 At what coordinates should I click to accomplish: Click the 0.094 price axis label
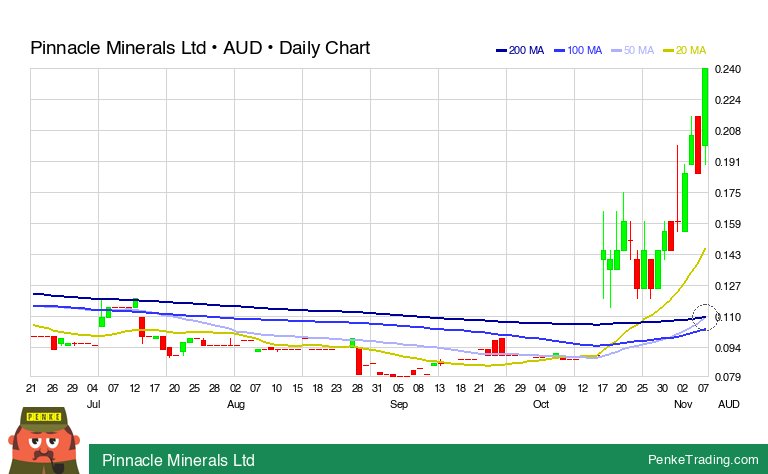[x=728, y=348]
